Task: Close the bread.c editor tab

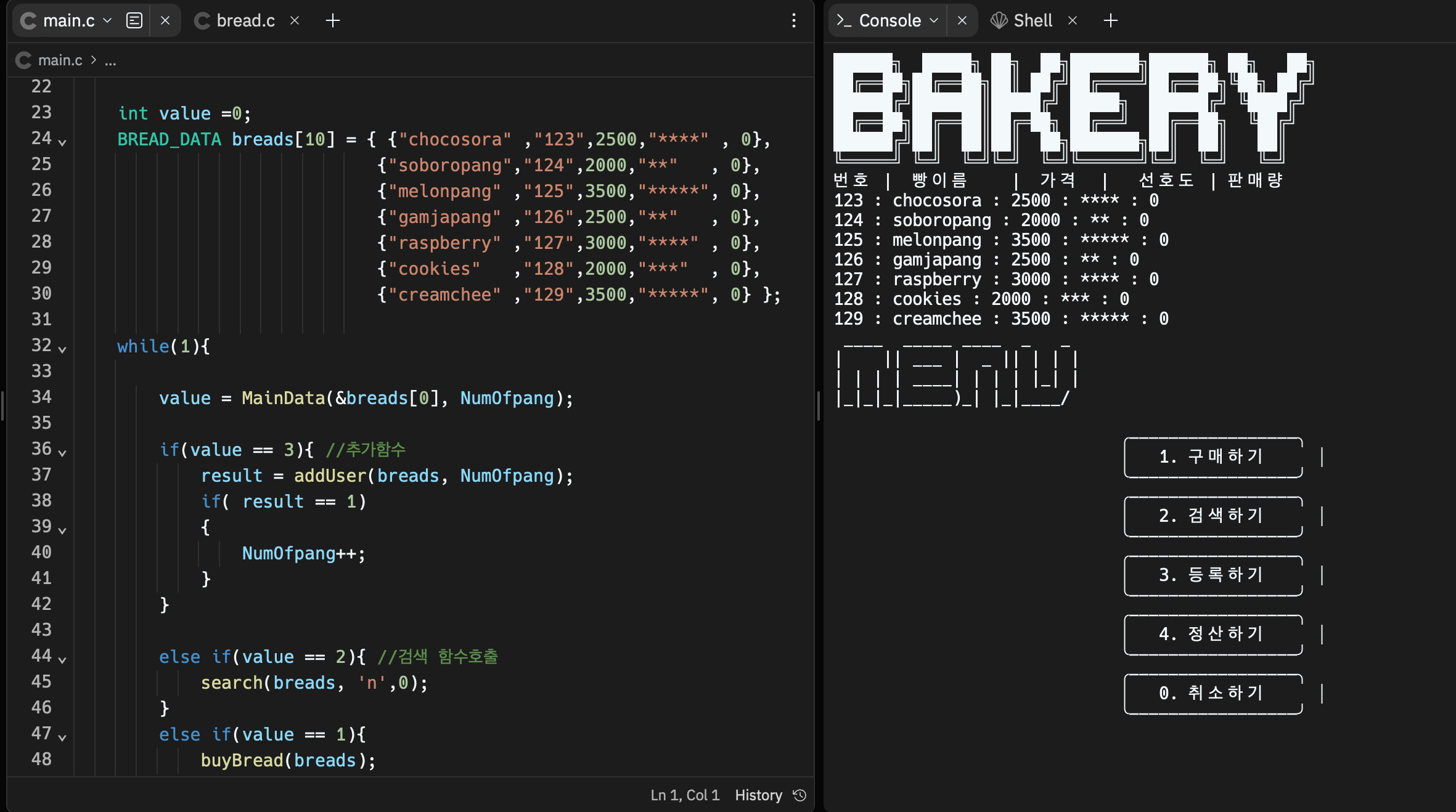Action: pyautogui.click(x=295, y=20)
